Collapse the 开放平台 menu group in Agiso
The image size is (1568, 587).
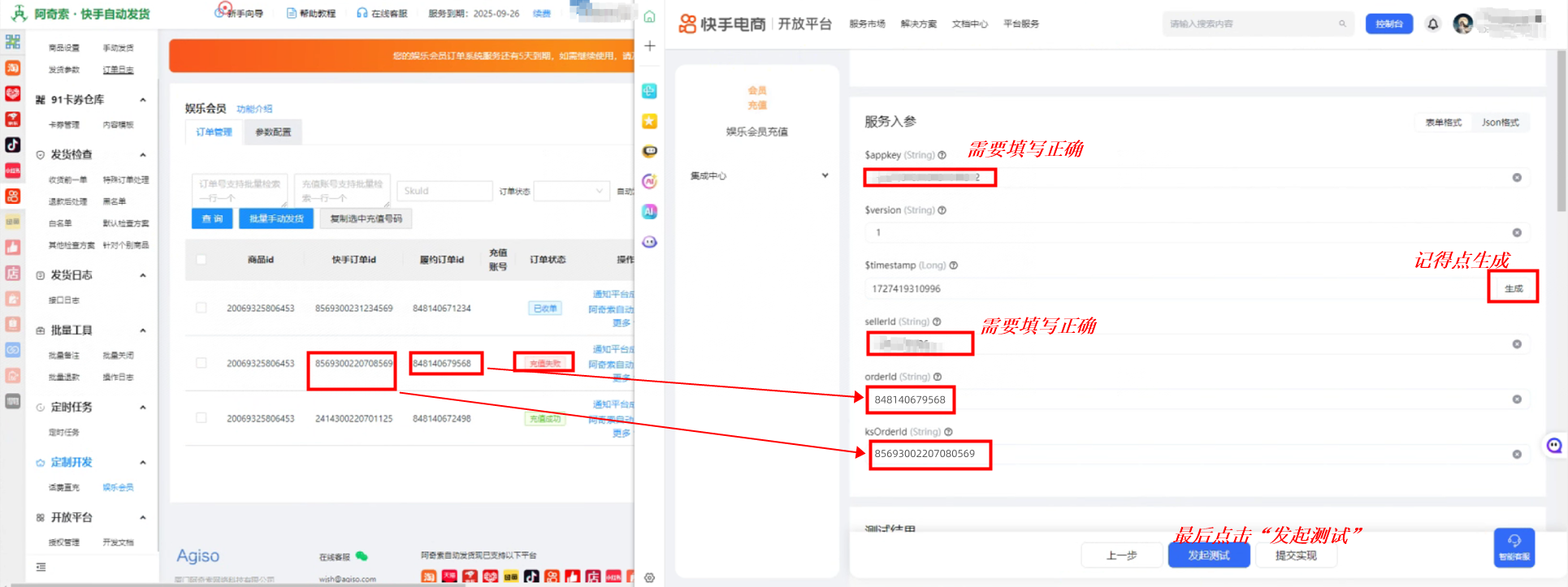pyautogui.click(x=143, y=518)
